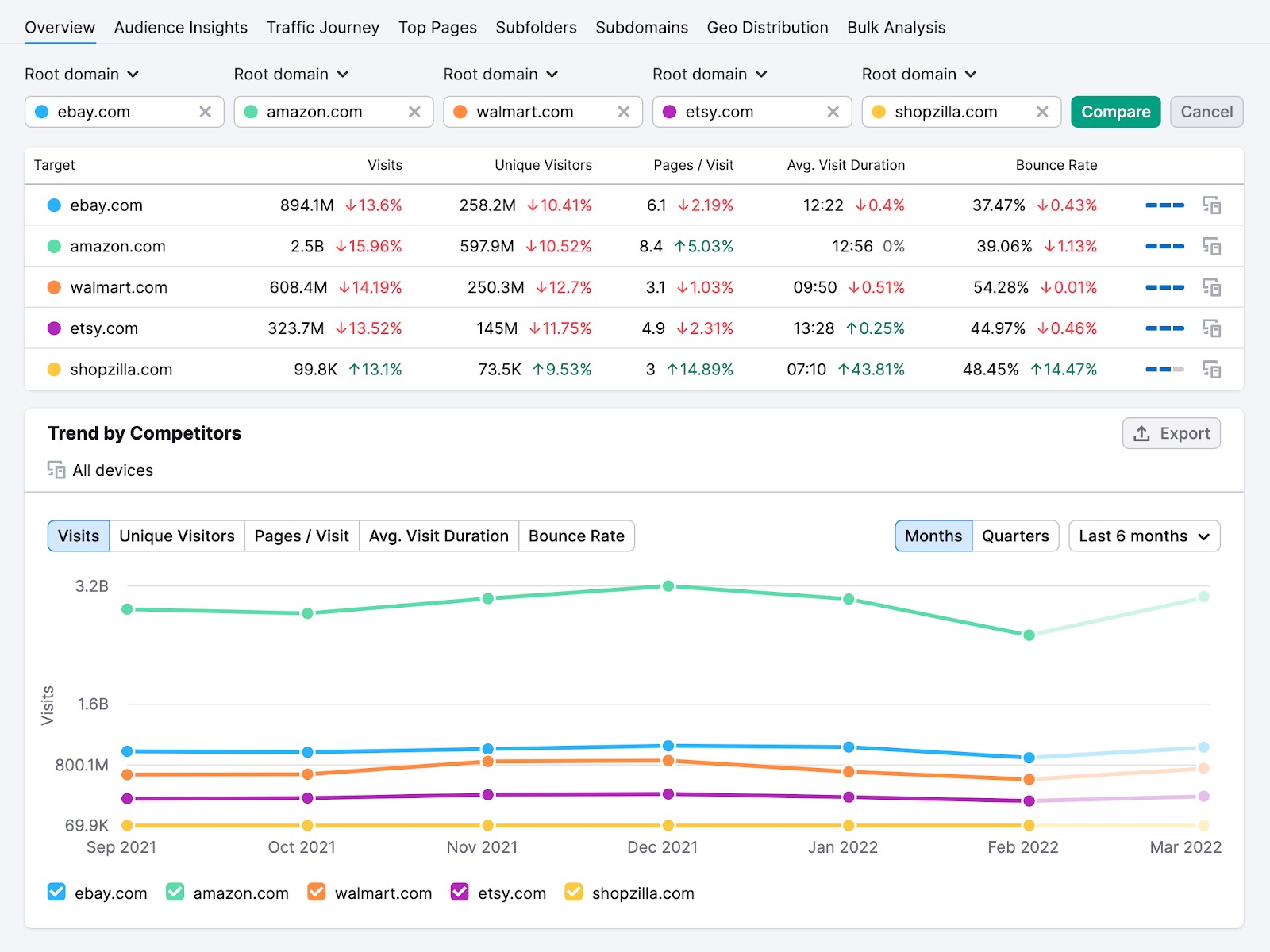The height and width of the screenshot is (952, 1270).
Task: Edit the walmart.com domain input field
Action: tap(543, 112)
